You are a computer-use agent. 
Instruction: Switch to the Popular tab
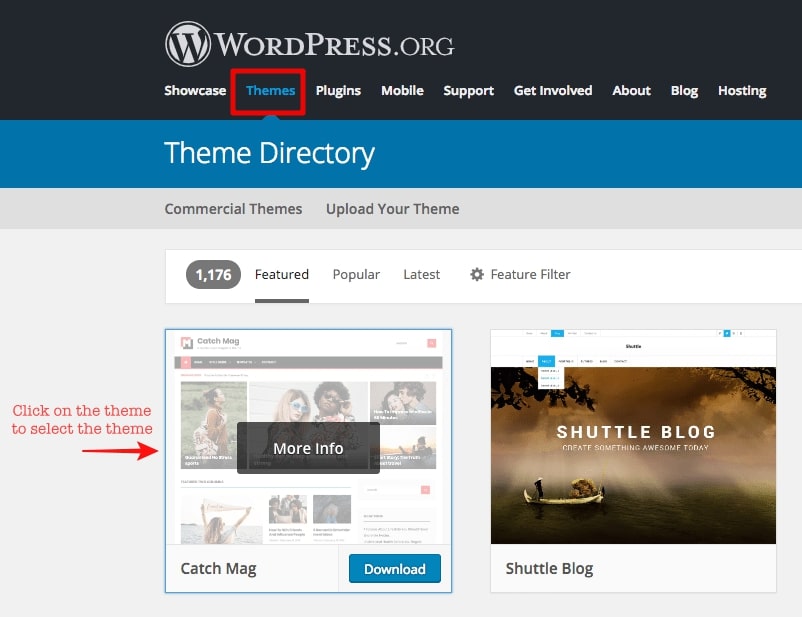(x=356, y=275)
